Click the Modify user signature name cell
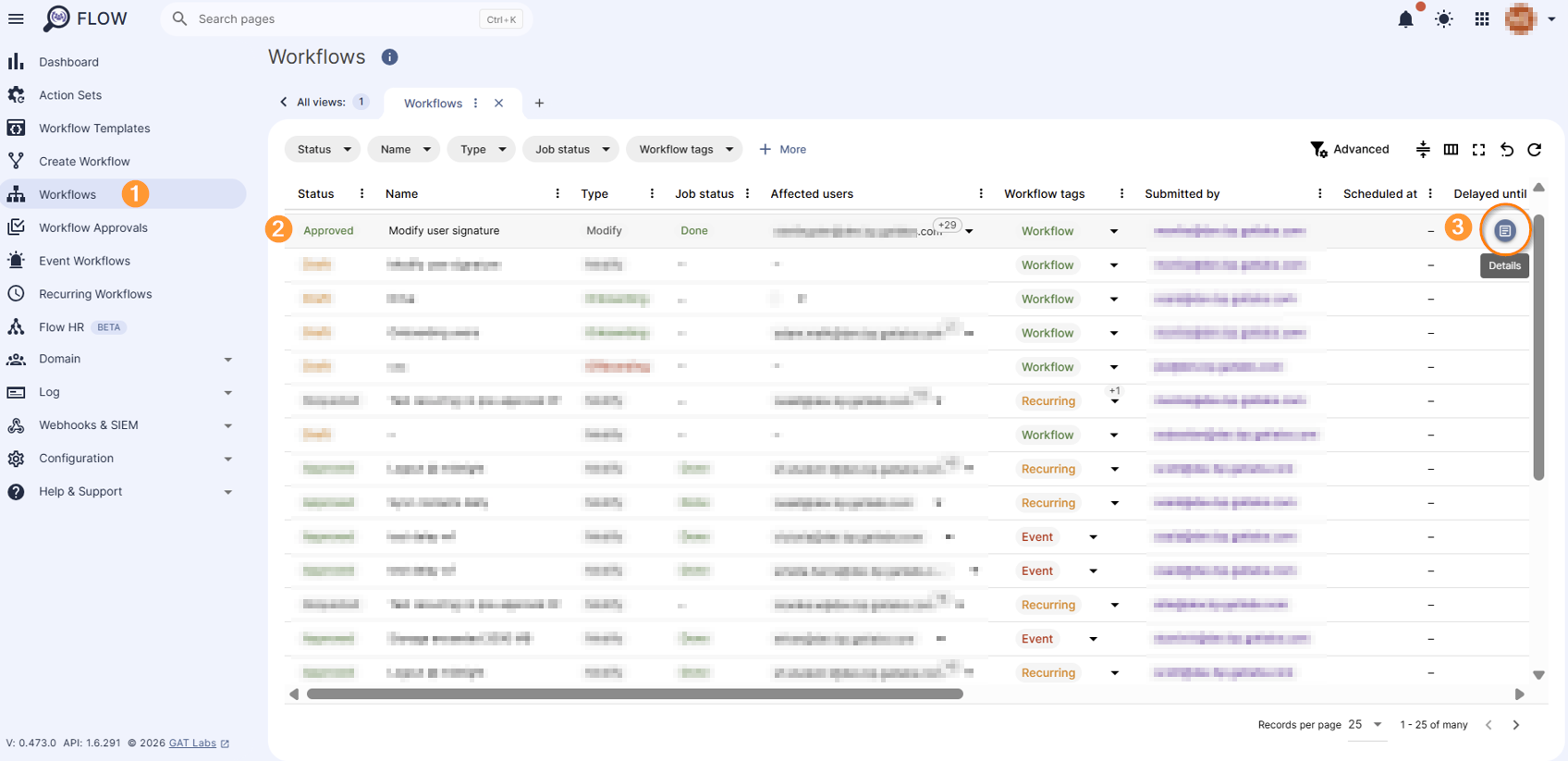 [x=444, y=230]
